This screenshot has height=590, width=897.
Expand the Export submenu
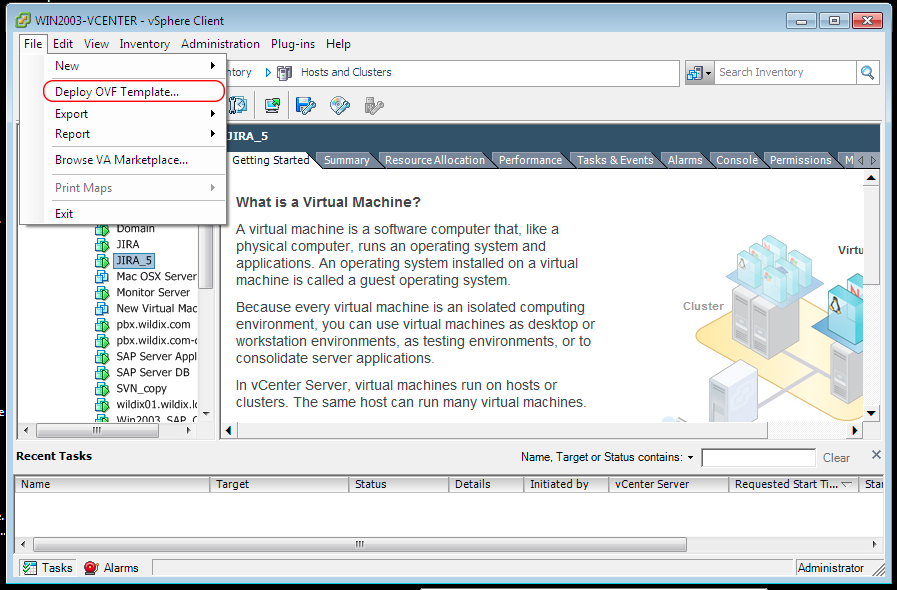pos(213,114)
